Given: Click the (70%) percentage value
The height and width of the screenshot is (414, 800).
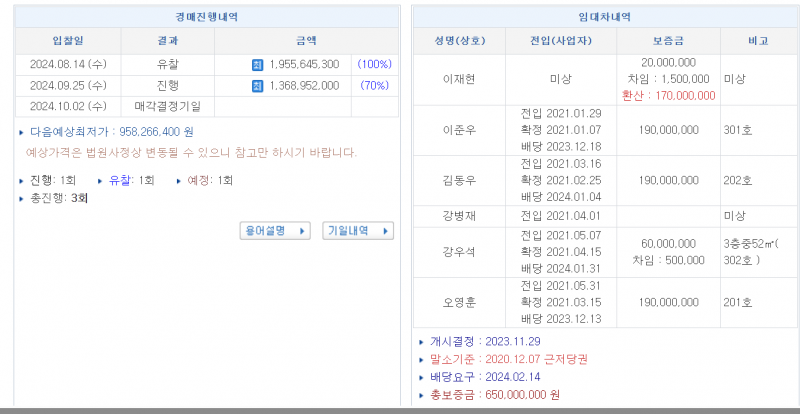Looking at the screenshot, I should click(375, 85).
